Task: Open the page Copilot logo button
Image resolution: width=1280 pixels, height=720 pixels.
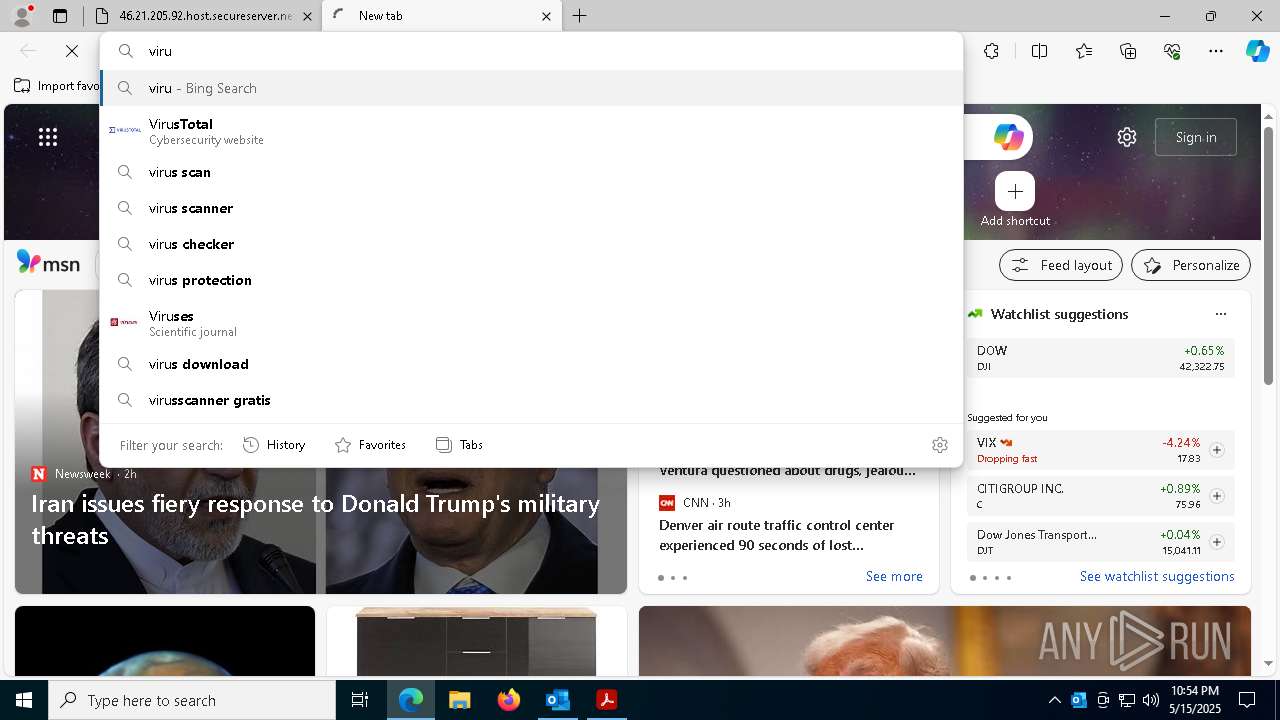Action: pos(1008,137)
